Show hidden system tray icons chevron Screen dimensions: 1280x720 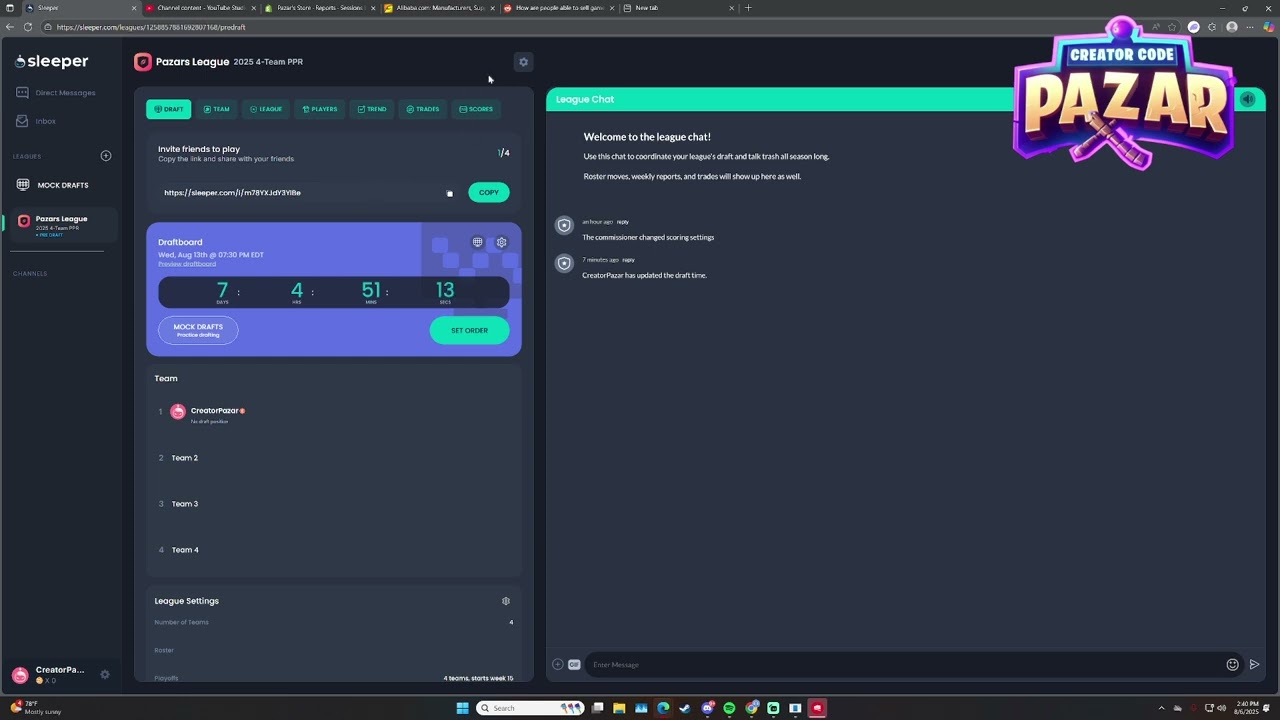(1161, 708)
